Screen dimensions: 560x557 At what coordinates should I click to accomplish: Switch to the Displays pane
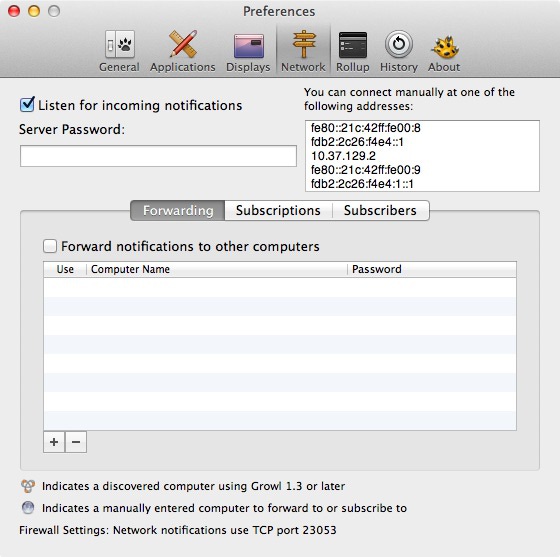point(248,51)
